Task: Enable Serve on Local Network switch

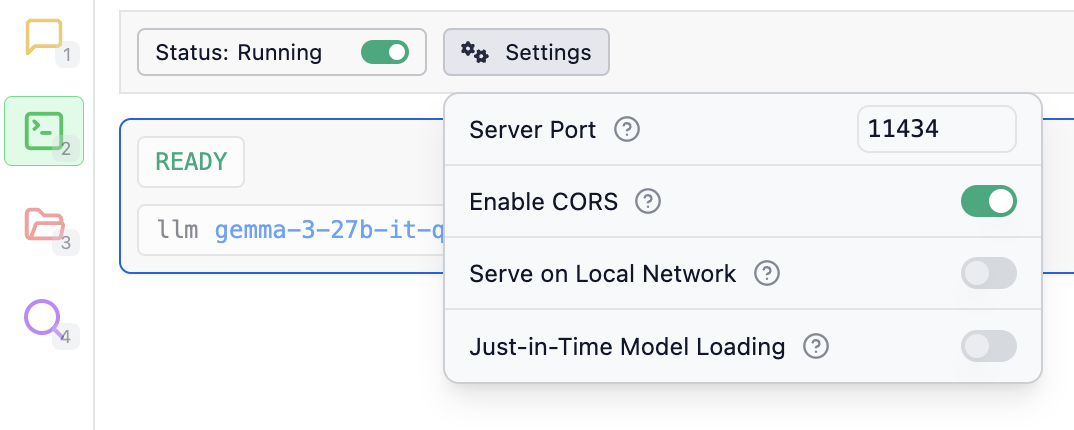Action: 988,273
